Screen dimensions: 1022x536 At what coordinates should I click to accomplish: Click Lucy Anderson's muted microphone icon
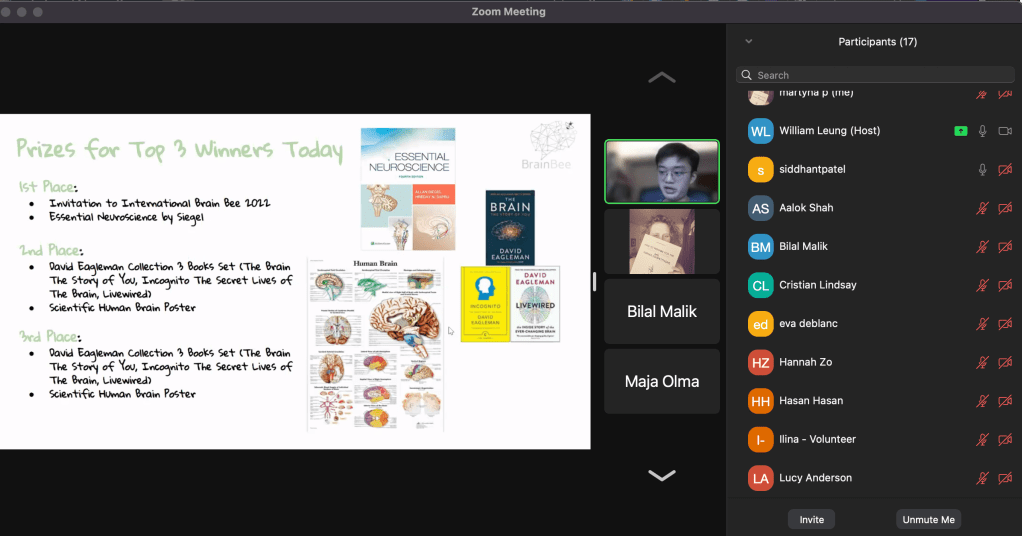point(983,478)
